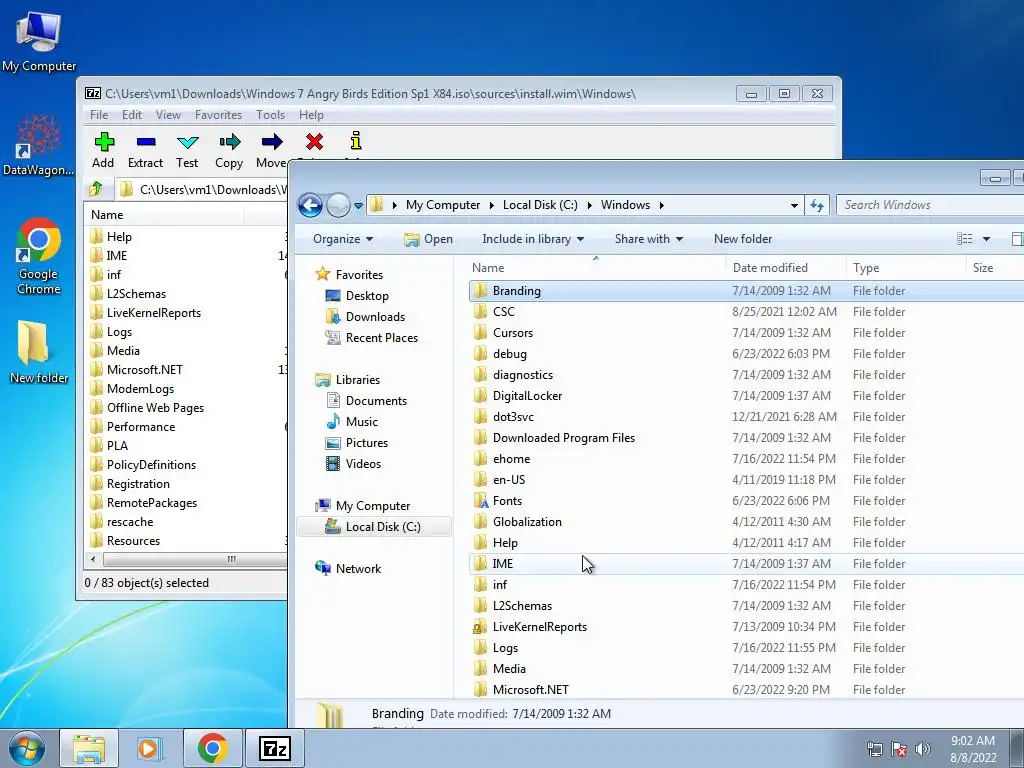1024x768 pixels.
Task: Expand the breadcrumb arrow after My Computer
Action: point(491,205)
